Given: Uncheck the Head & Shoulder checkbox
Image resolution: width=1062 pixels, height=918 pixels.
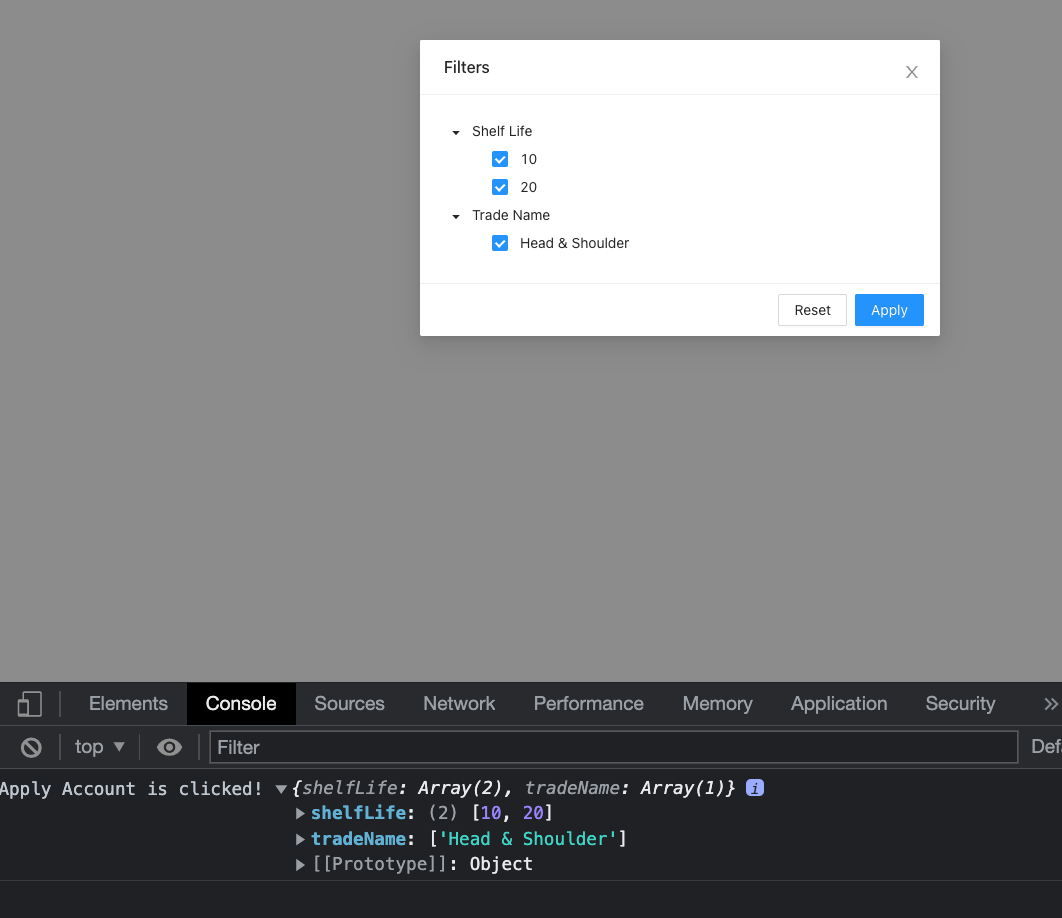Looking at the screenshot, I should (500, 243).
